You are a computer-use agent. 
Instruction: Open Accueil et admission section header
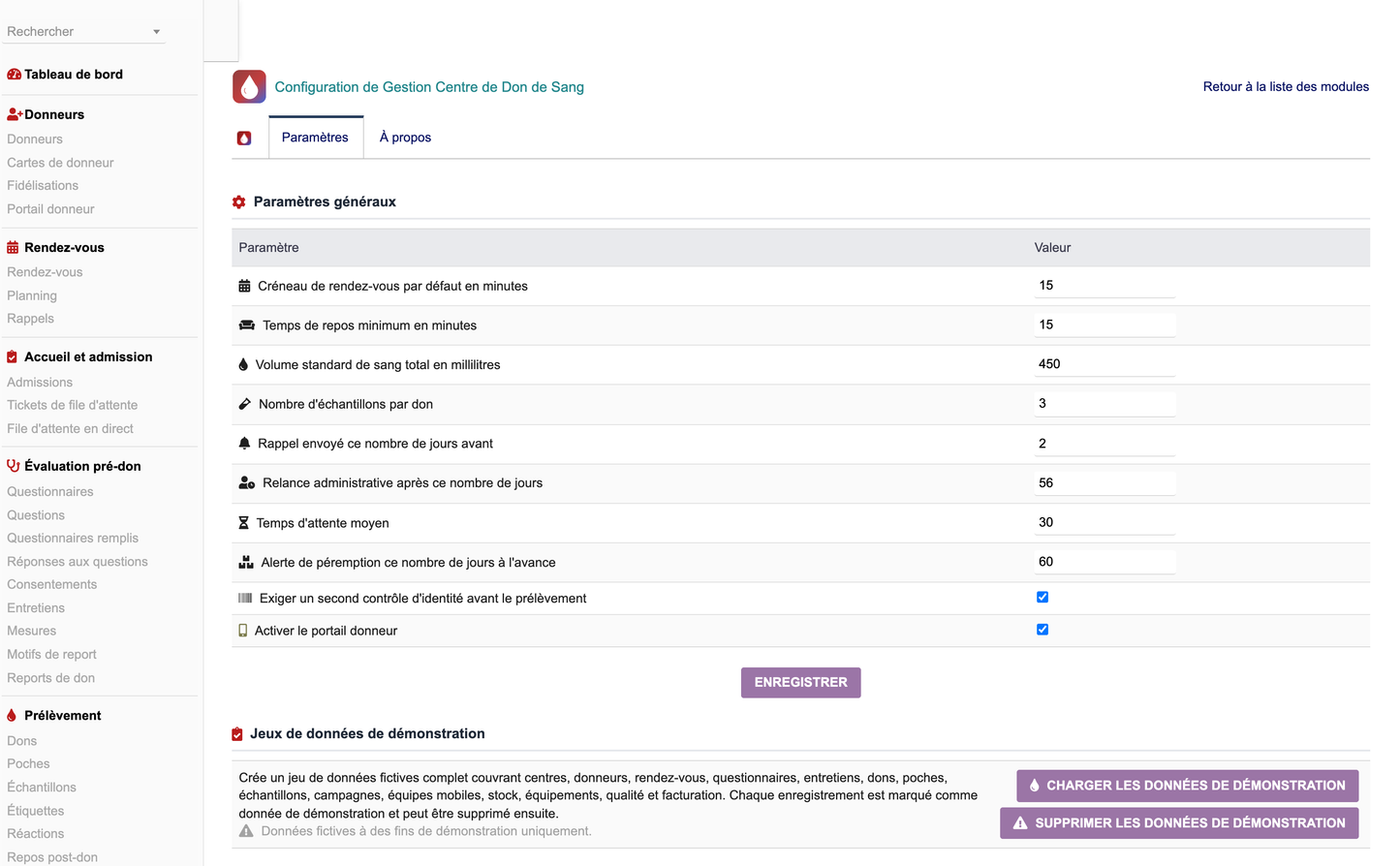point(88,356)
